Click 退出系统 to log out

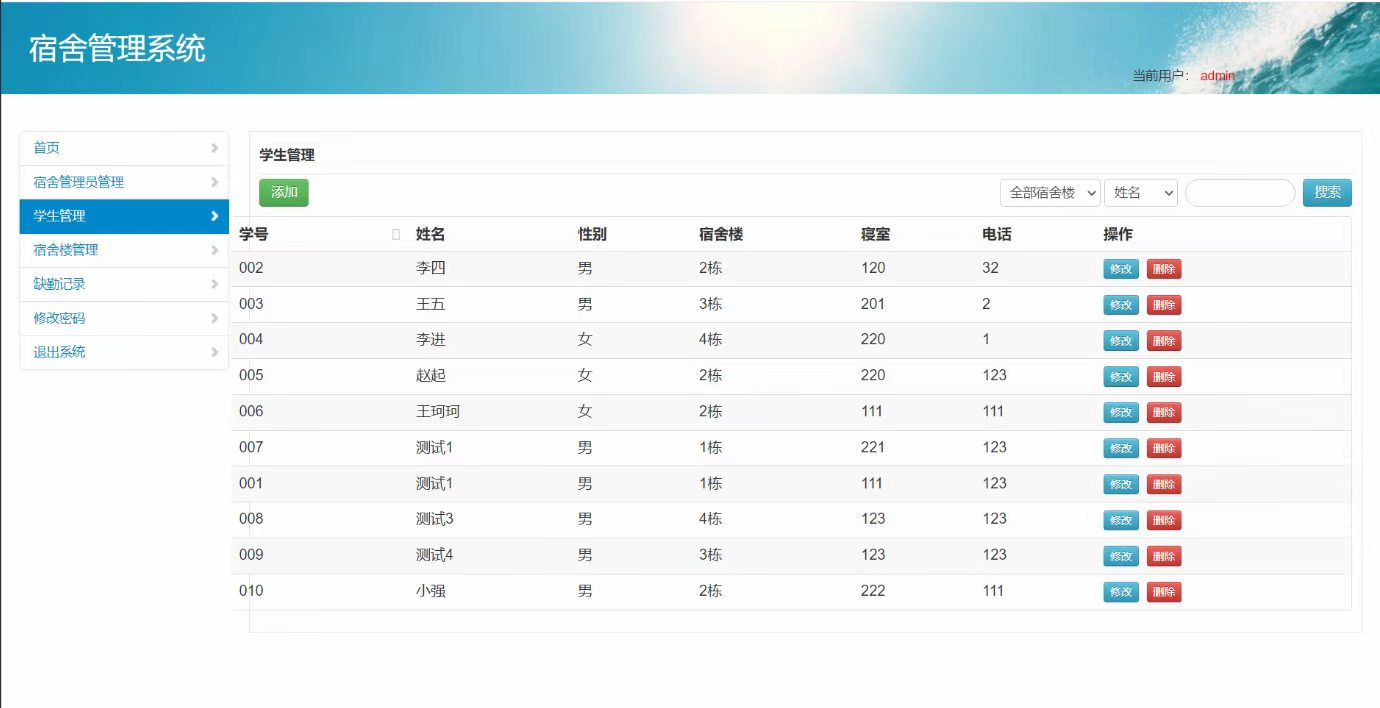click(124, 352)
